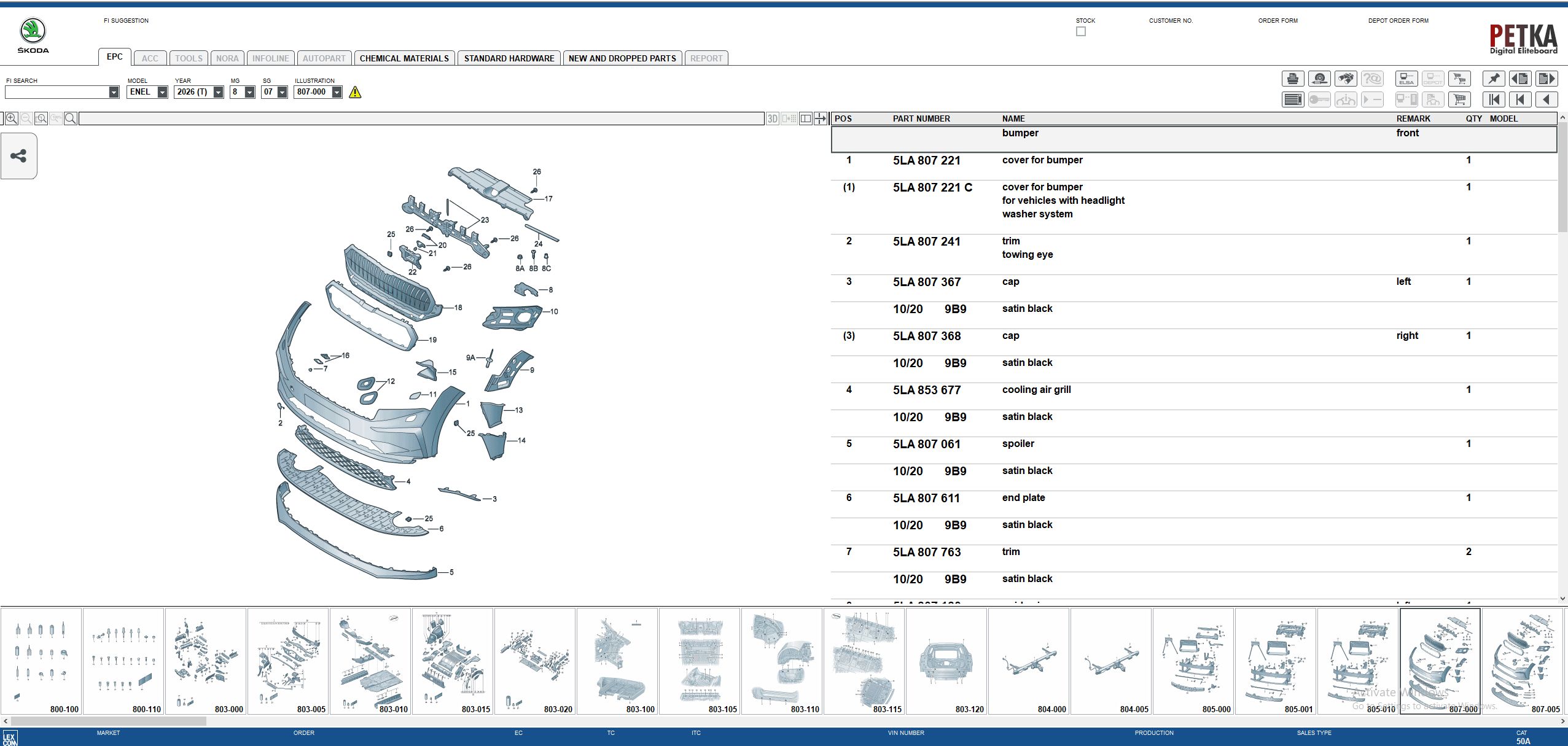Click the ELSA link icon

click(x=1406, y=79)
